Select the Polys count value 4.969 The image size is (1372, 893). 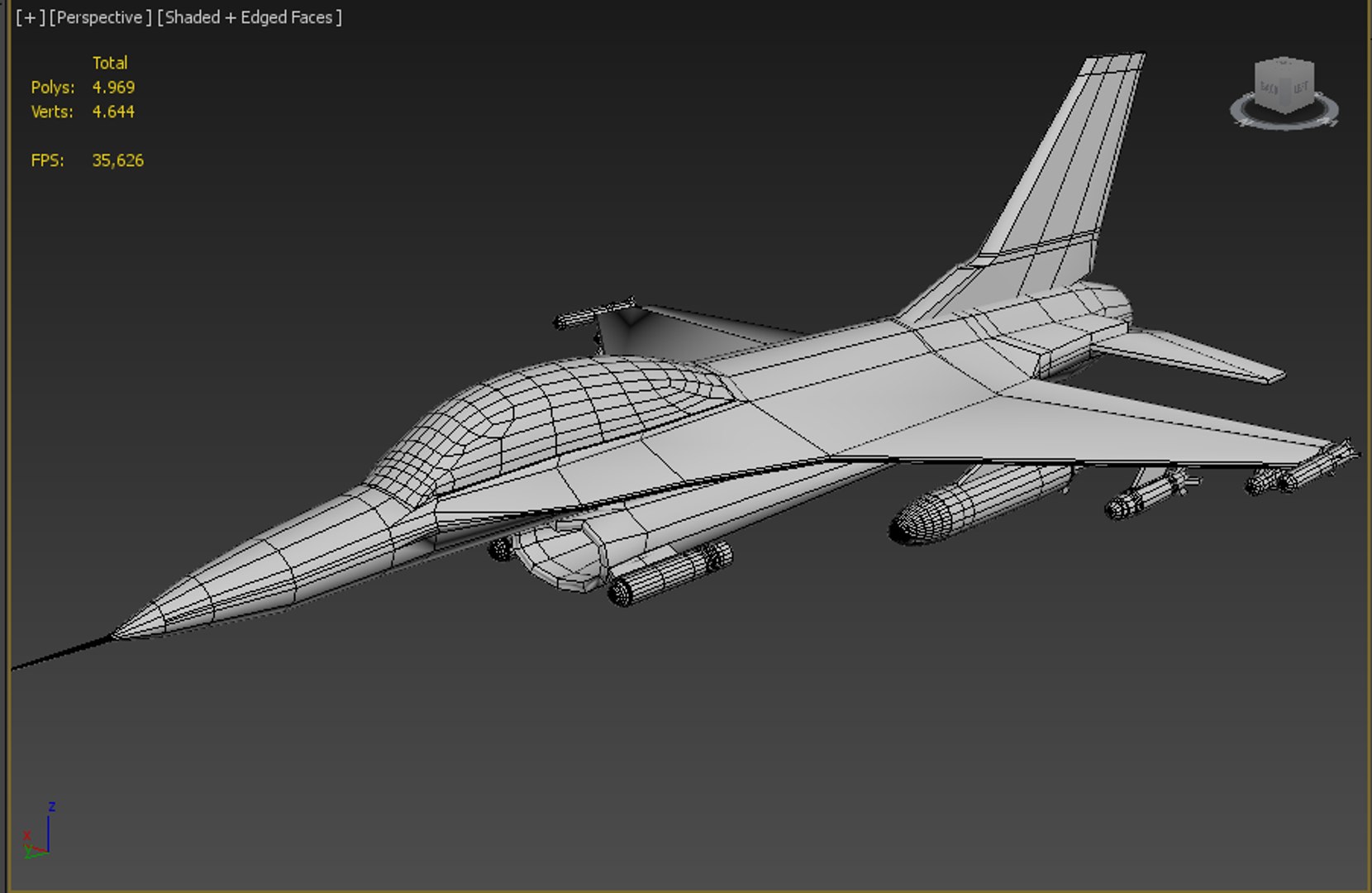point(113,88)
